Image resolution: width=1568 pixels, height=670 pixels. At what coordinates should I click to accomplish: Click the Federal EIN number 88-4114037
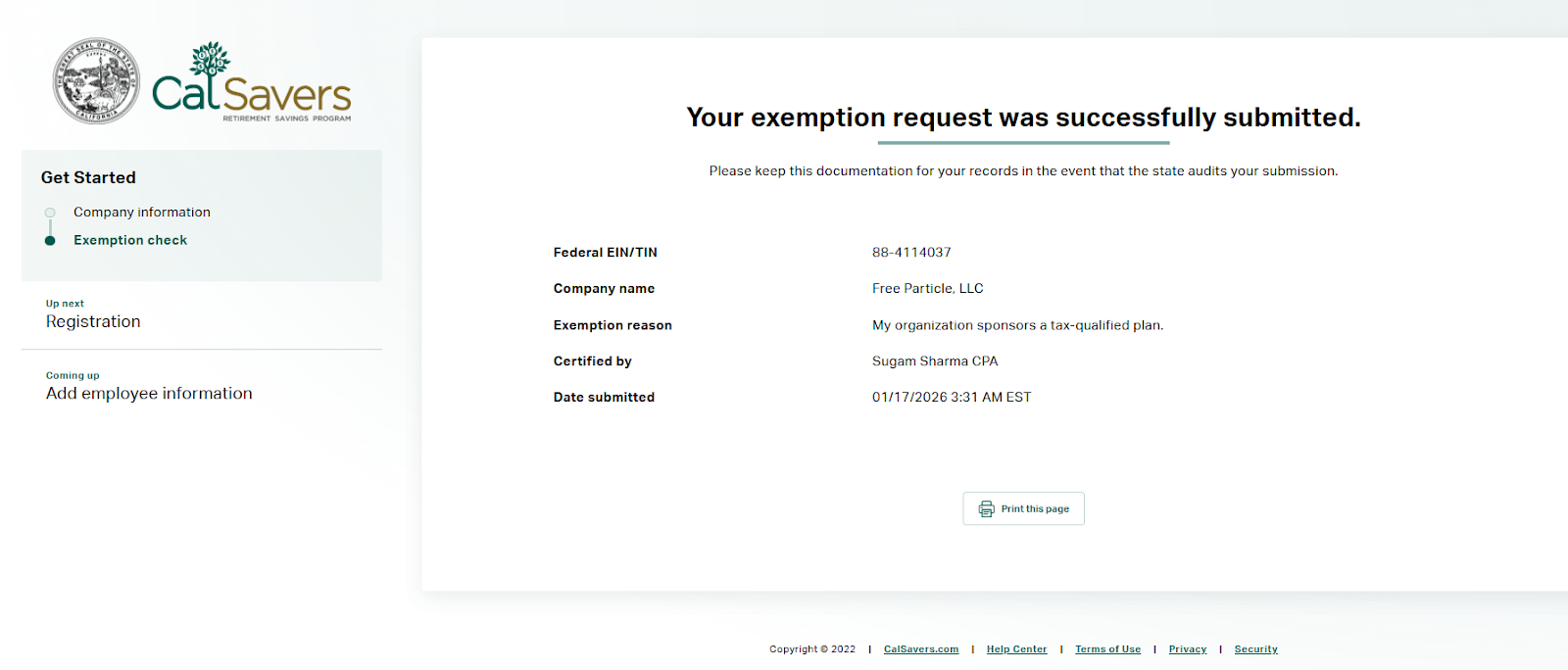tap(911, 253)
